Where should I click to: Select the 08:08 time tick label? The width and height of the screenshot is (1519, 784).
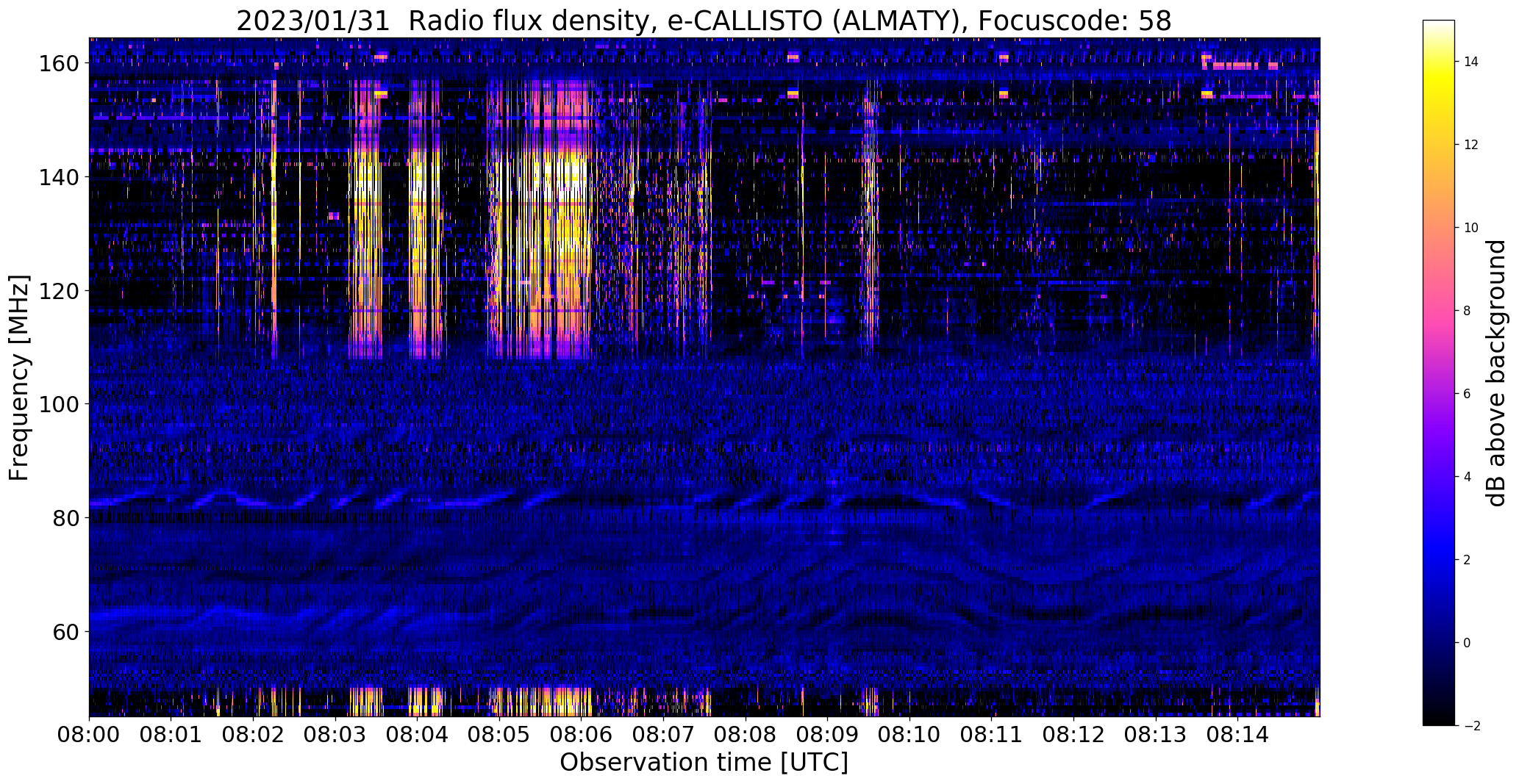coord(746,734)
